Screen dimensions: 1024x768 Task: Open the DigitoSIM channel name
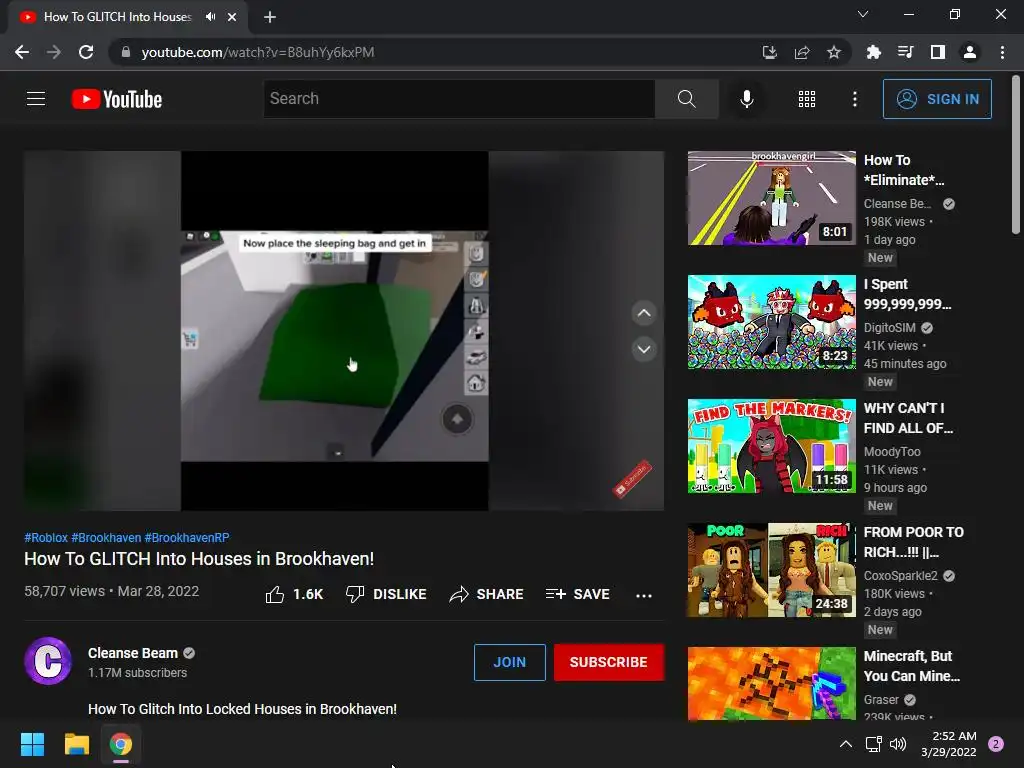tap(889, 328)
